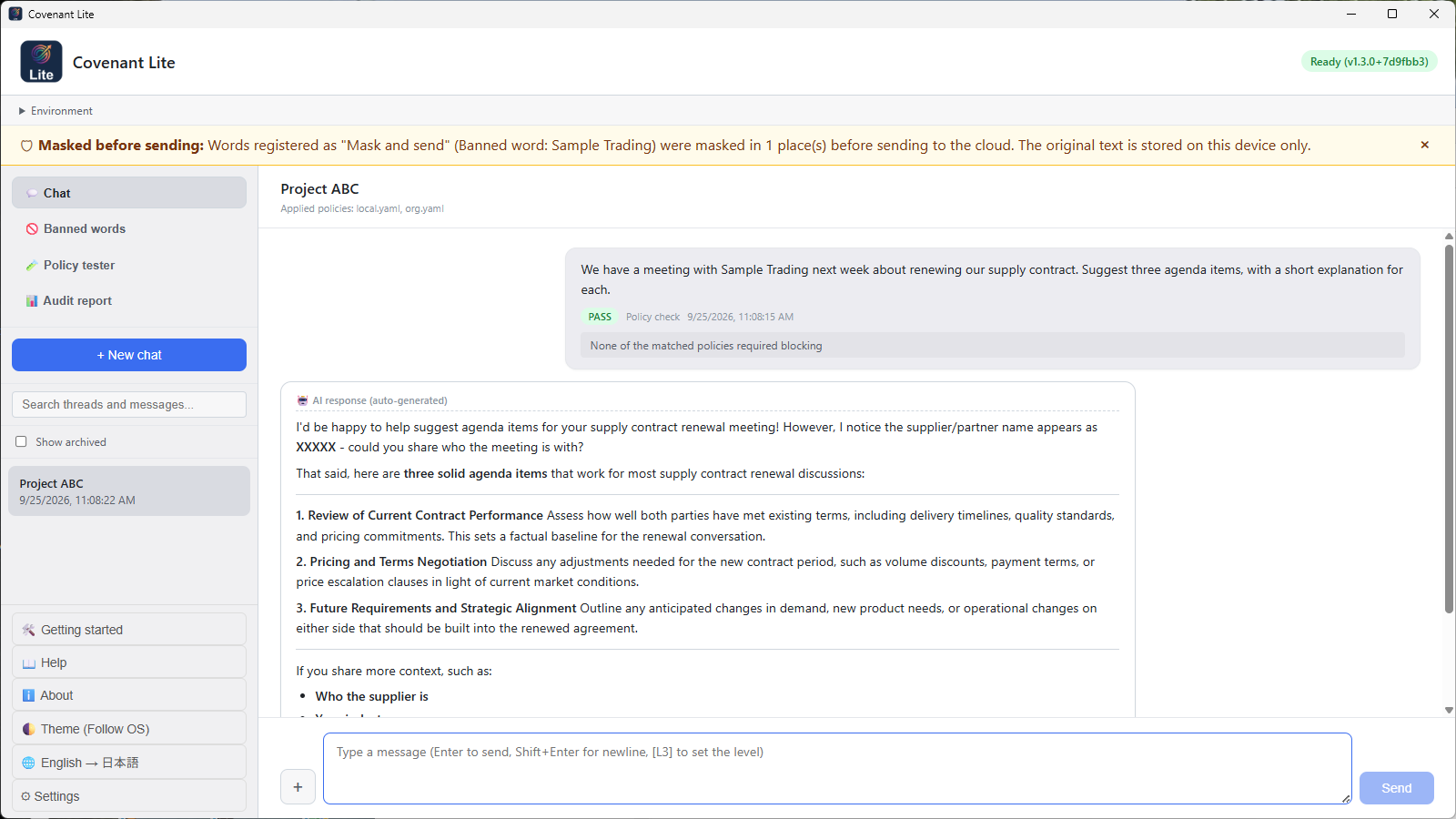The width and height of the screenshot is (1456, 819).
Task: Click the Chat speech bubble icon
Action: pyautogui.click(x=32, y=194)
